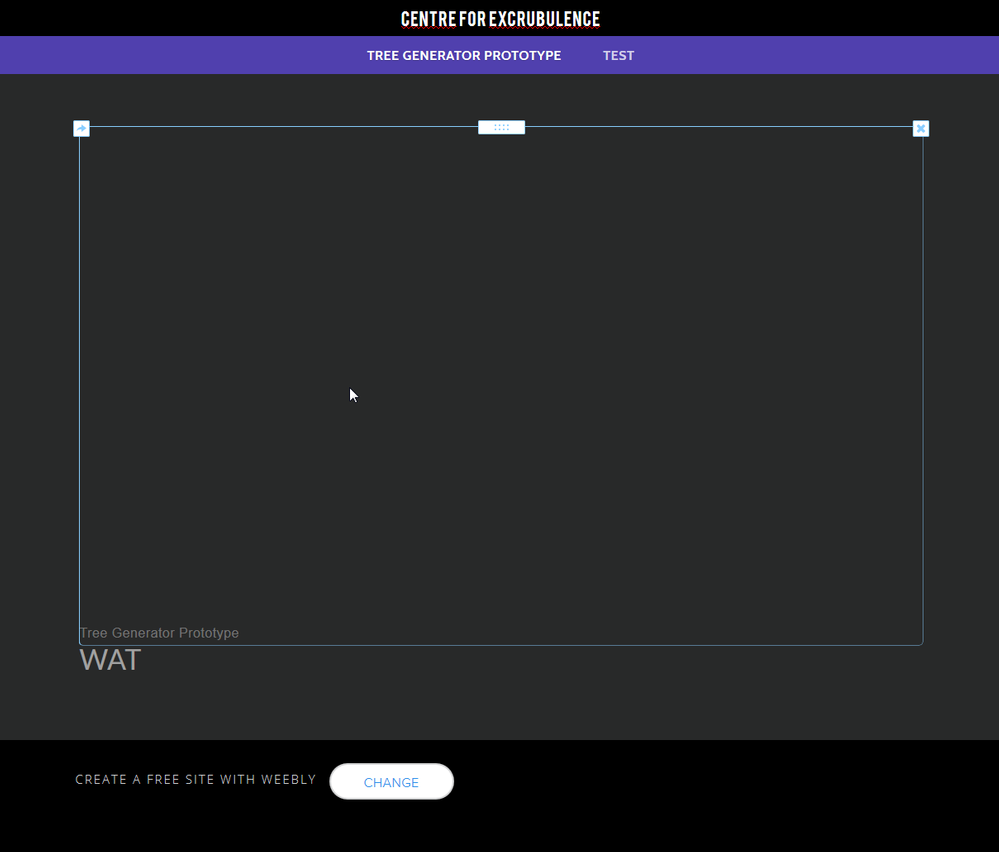This screenshot has width=999, height=852.
Task: Click the dotted drag handle on the element's top edge
Action: pos(501,127)
